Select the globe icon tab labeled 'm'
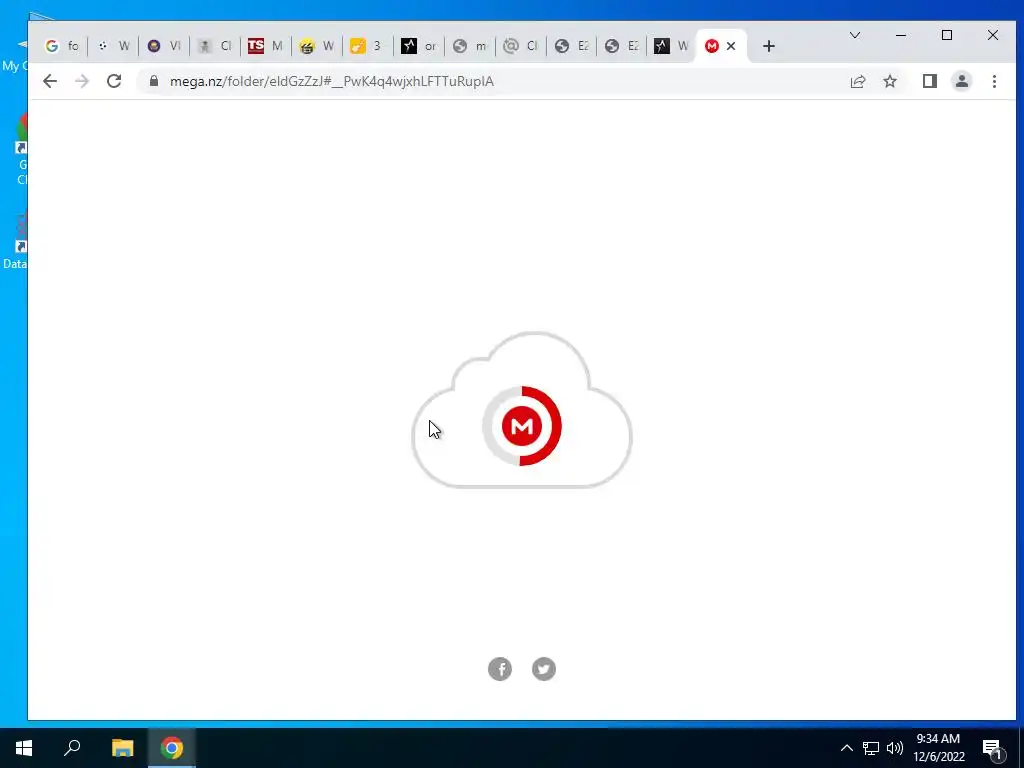1024x768 pixels. click(x=469, y=46)
